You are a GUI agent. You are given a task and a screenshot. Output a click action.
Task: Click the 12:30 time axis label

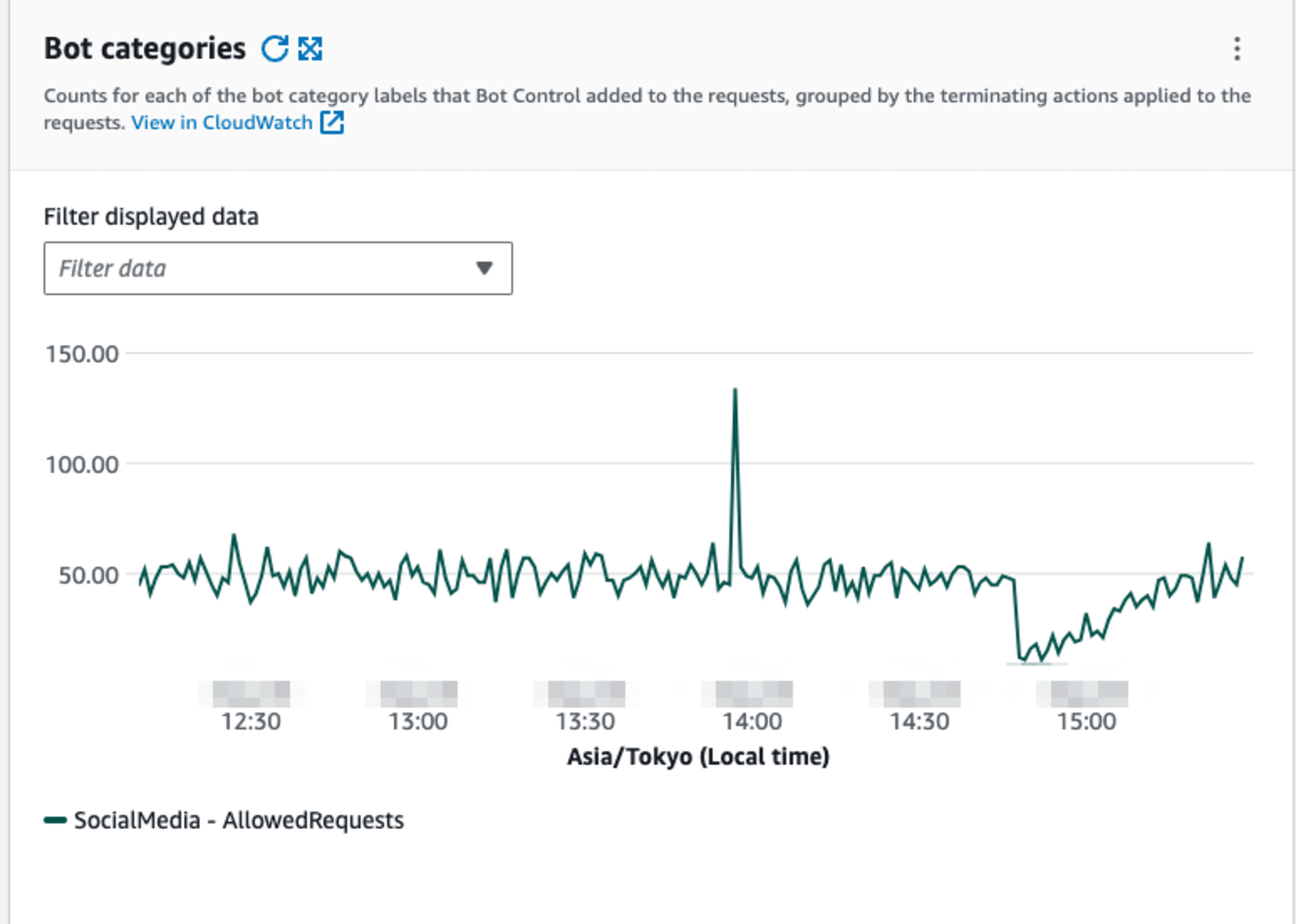click(x=251, y=721)
